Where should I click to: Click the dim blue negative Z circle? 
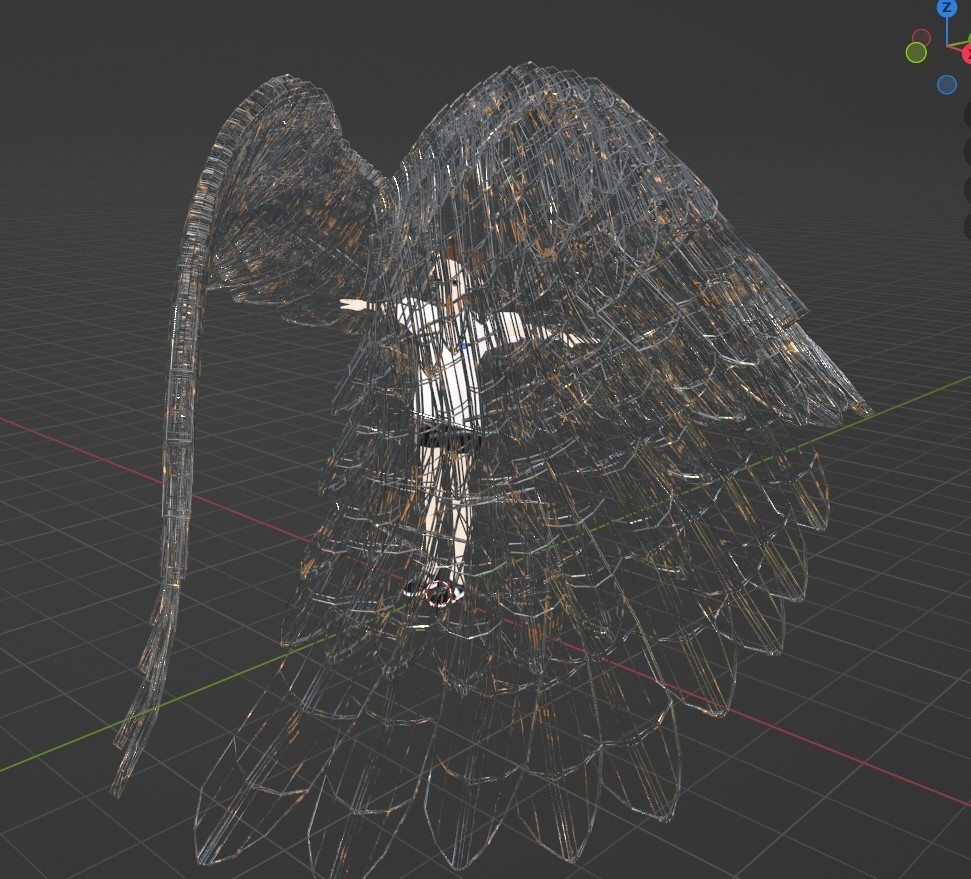click(x=946, y=85)
